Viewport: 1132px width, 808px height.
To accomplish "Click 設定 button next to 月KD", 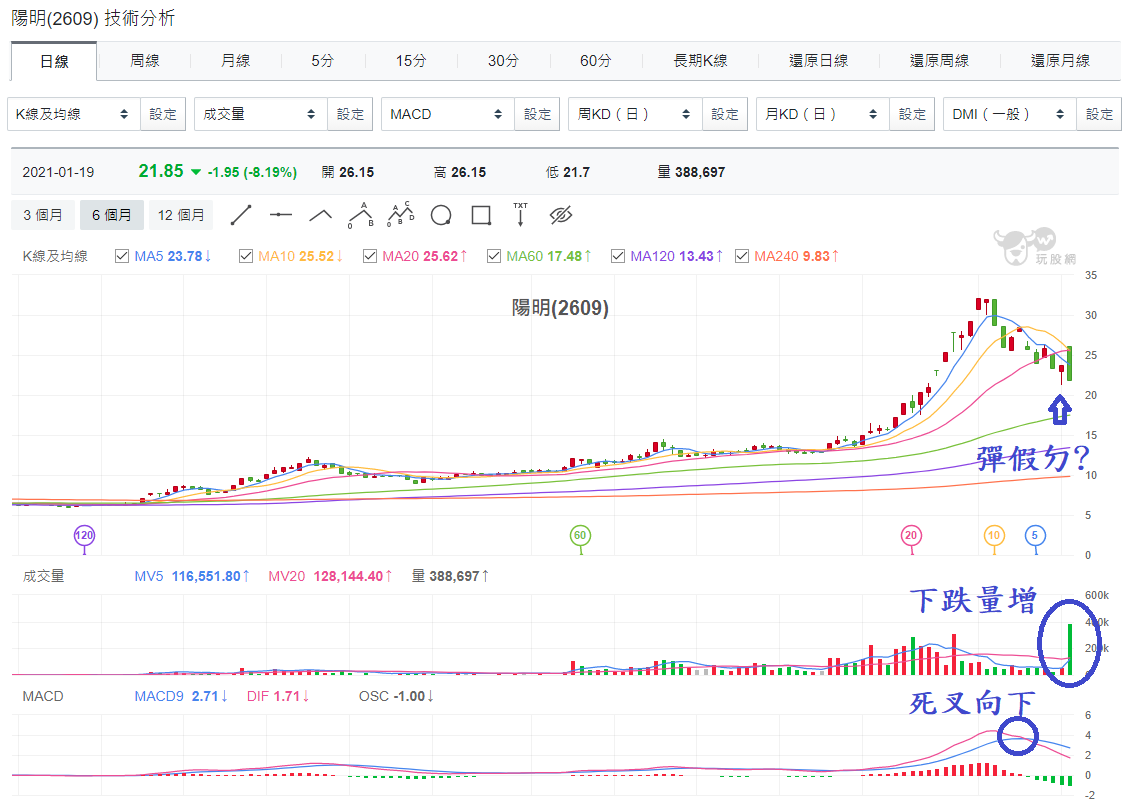I will pos(913,114).
